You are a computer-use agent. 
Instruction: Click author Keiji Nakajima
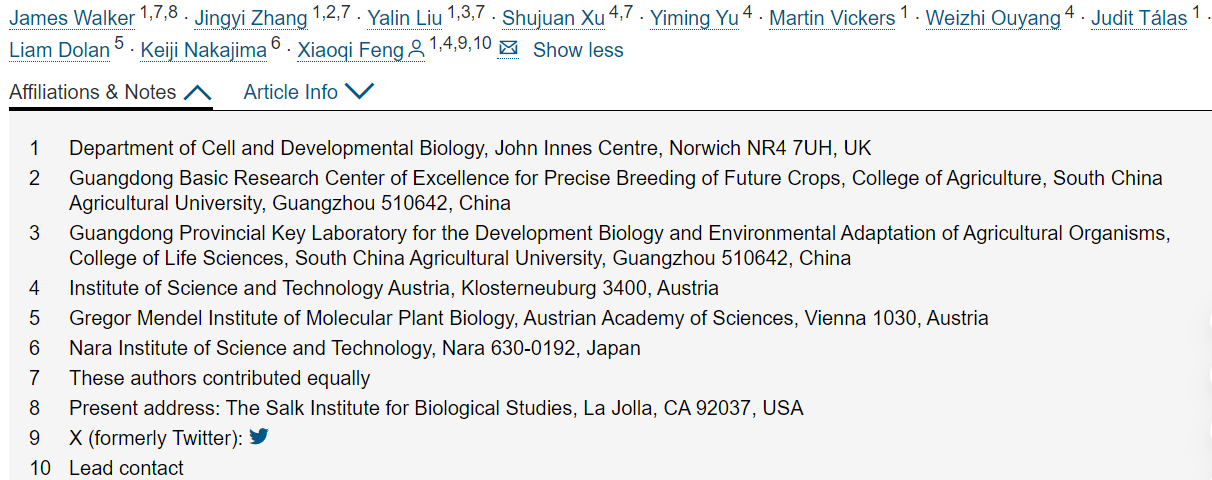(x=204, y=50)
